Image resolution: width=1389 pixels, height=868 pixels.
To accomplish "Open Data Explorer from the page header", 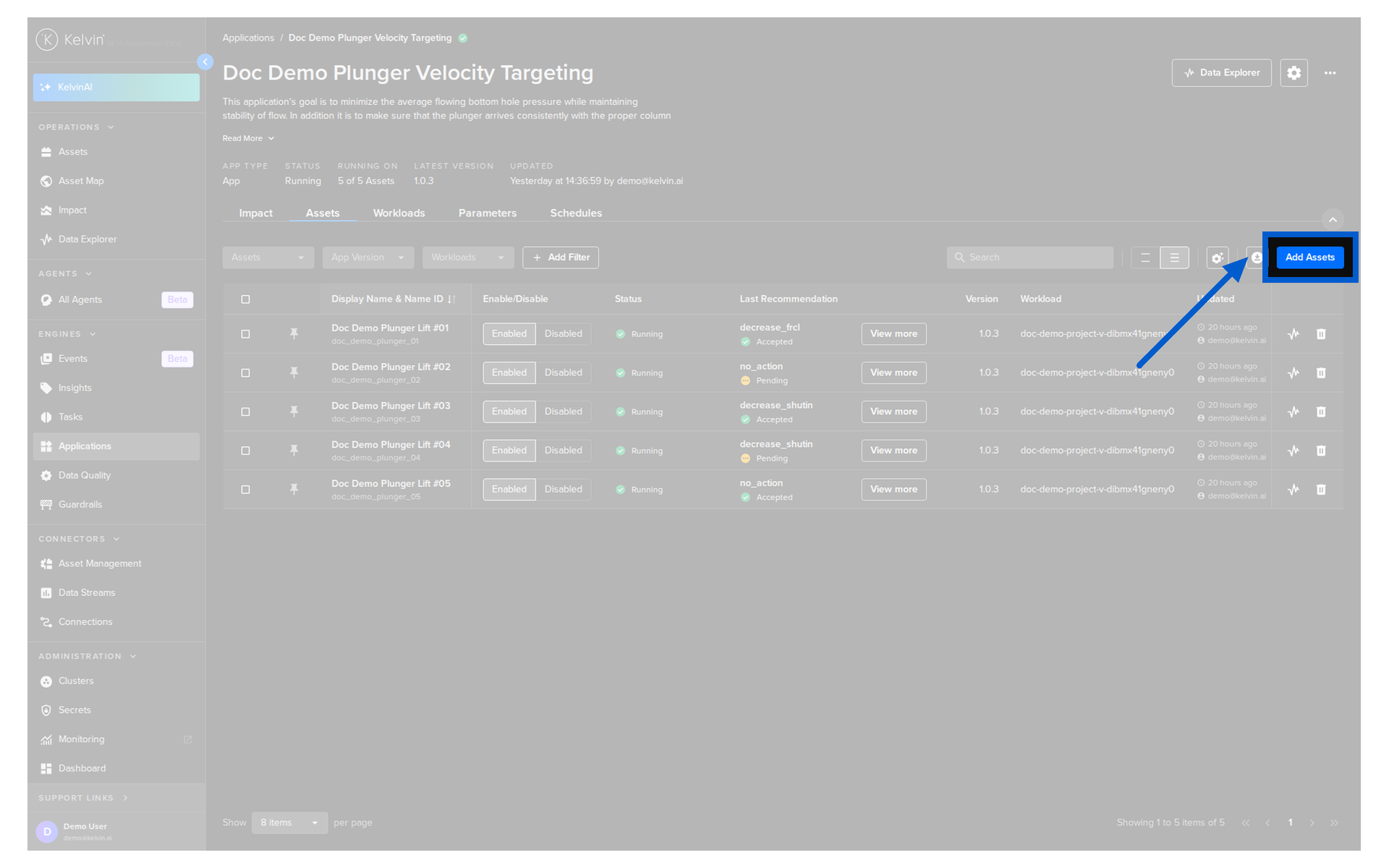I will [1221, 73].
